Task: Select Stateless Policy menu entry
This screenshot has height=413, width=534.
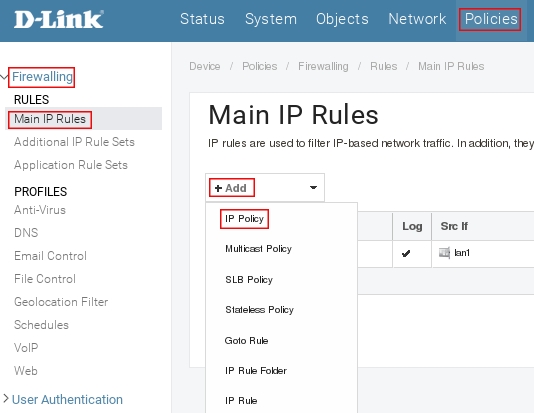Action: pos(259,310)
